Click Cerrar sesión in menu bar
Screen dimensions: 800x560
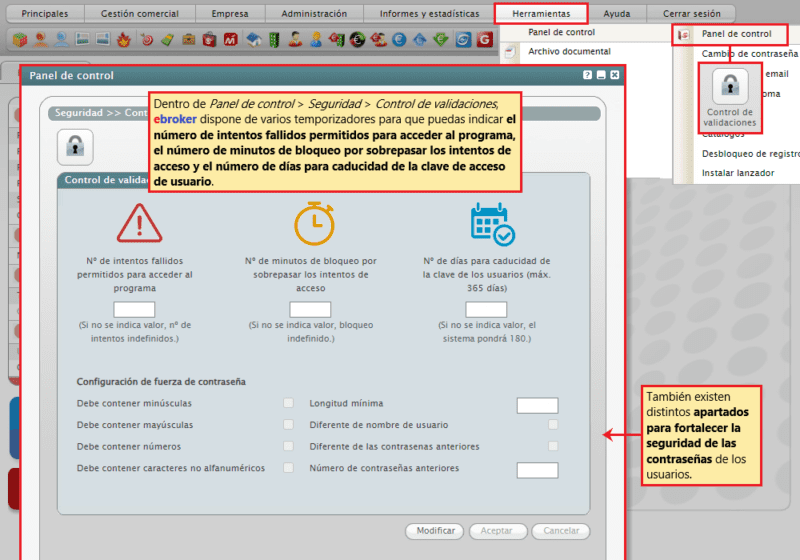[x=691, y=14]
